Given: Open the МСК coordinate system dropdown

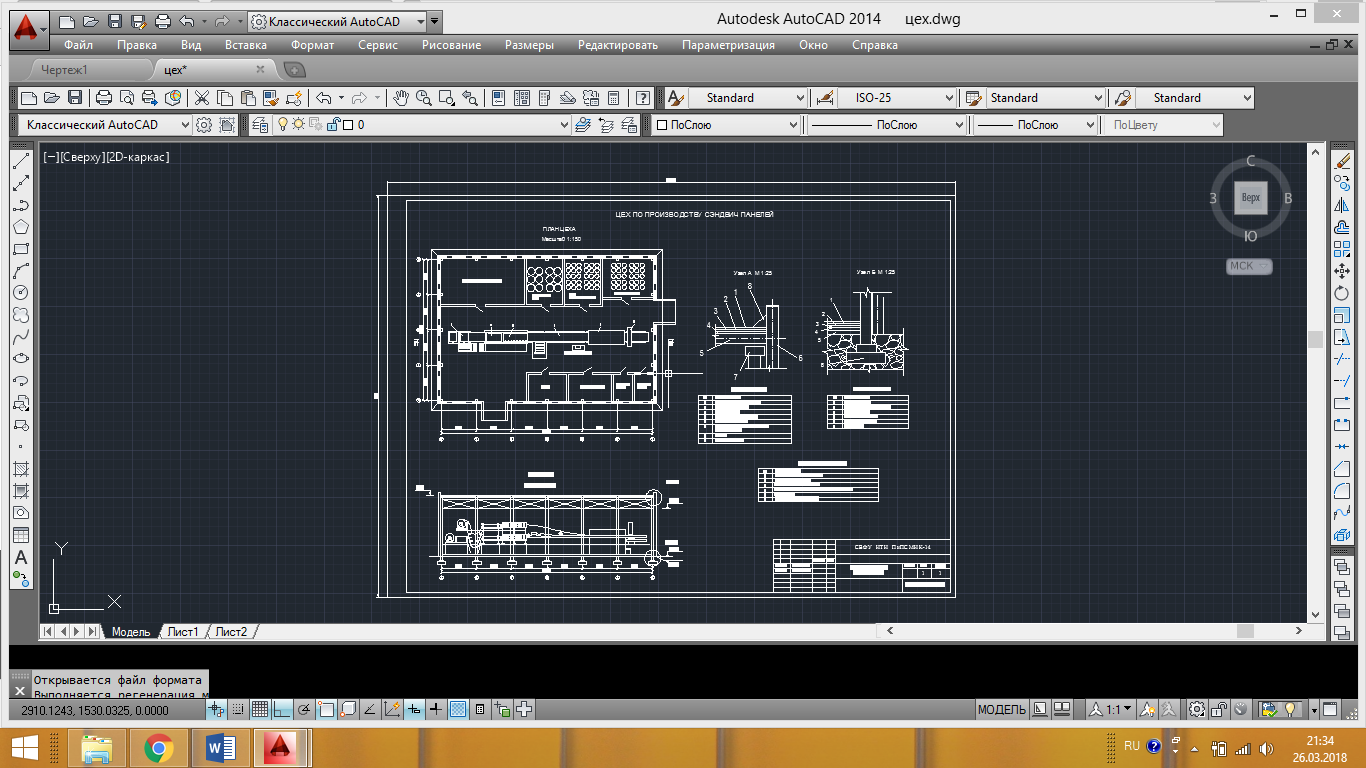Looking at the screenshot, I should pyautogui.click(x=1250, y=266).
